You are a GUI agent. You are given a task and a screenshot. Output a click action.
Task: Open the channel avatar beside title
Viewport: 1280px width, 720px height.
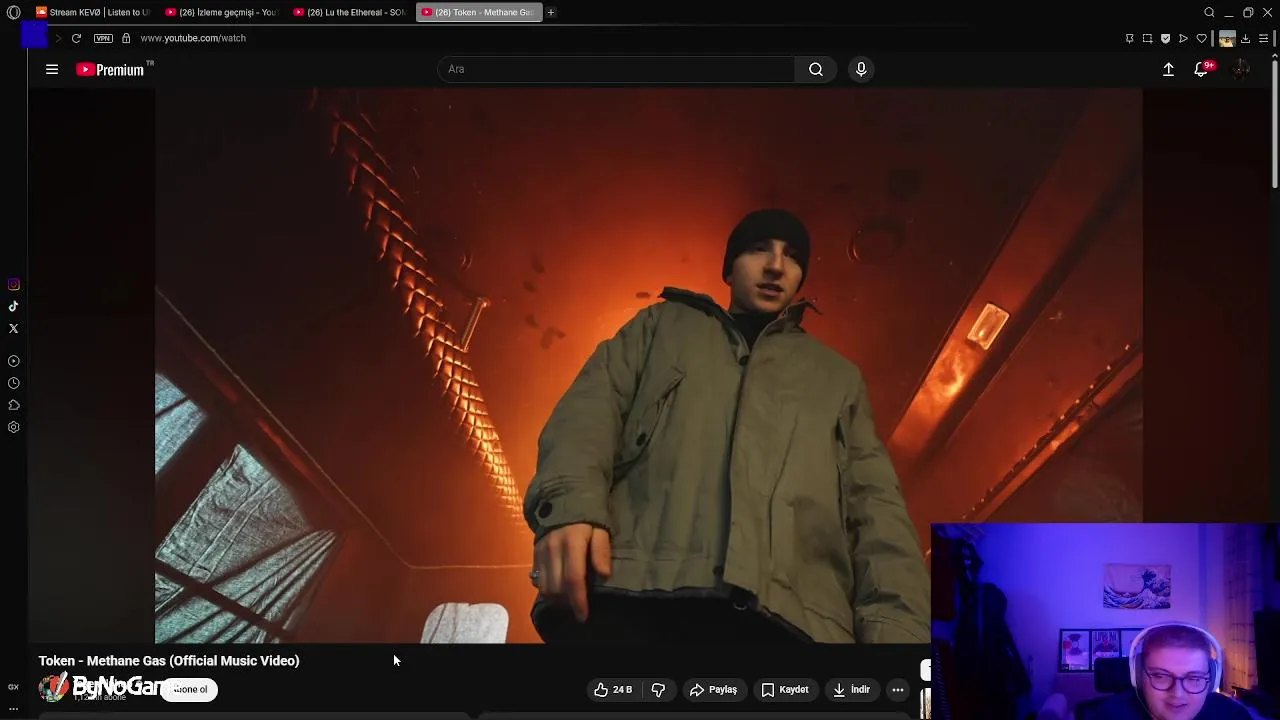pos(53,688)
